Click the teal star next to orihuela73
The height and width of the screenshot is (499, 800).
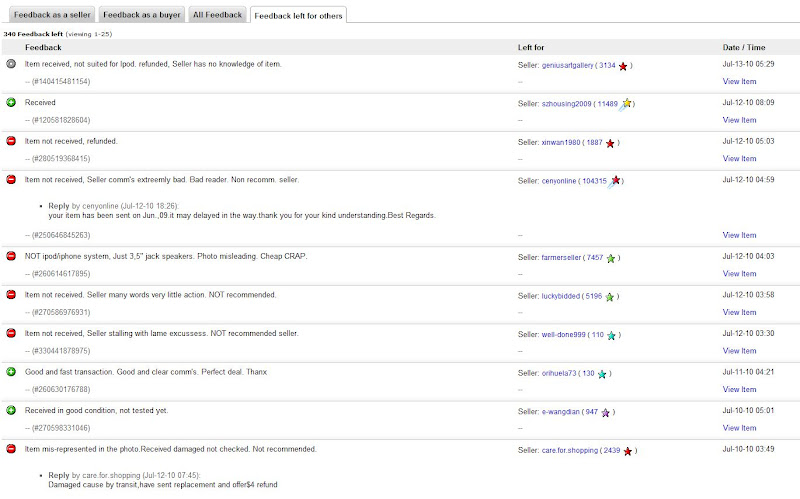tap(602, 374)
